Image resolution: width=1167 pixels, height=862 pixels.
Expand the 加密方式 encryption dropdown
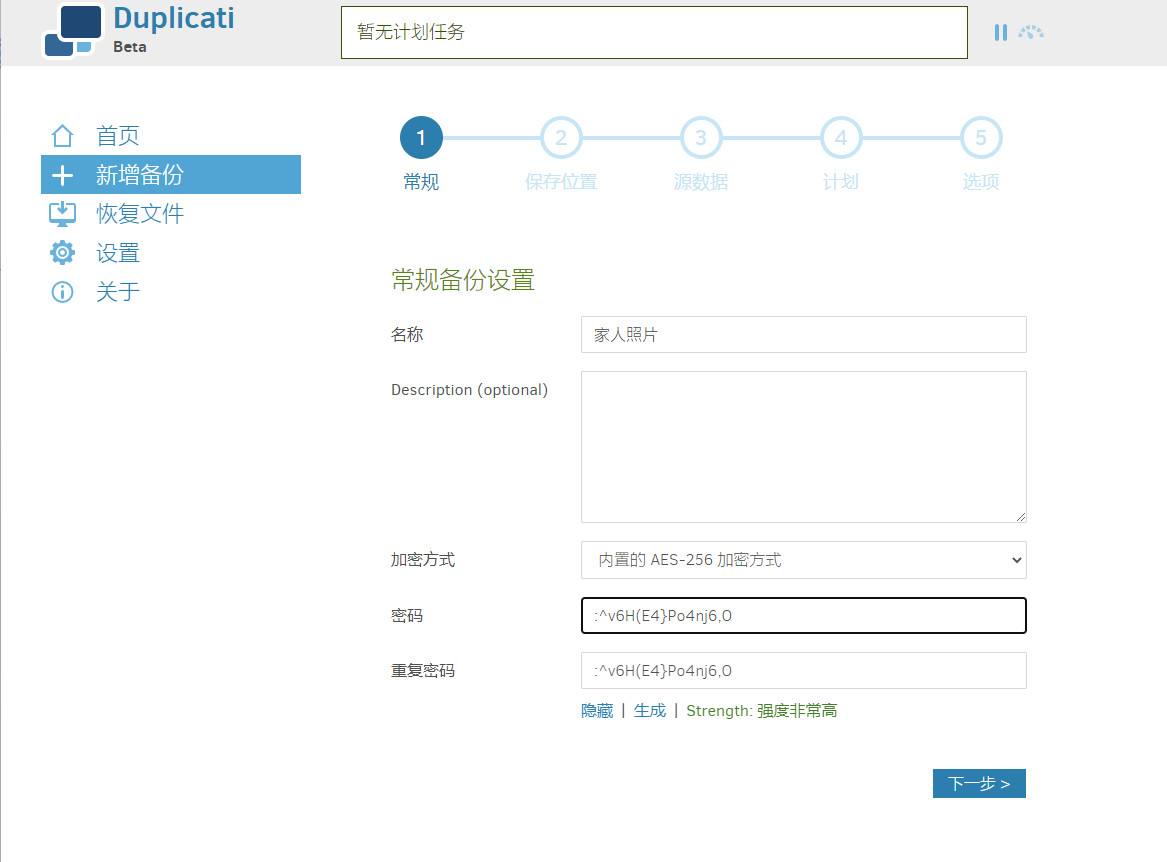(x=803, y=560)
